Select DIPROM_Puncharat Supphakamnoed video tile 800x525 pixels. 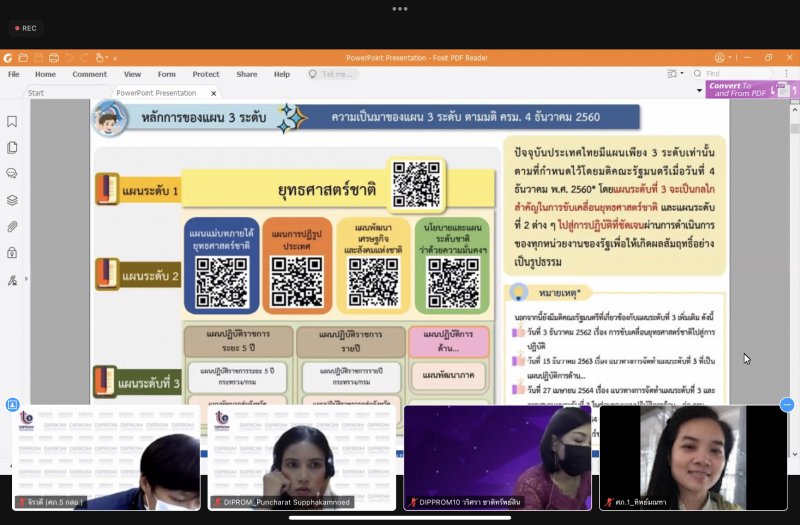coord(302,458)
